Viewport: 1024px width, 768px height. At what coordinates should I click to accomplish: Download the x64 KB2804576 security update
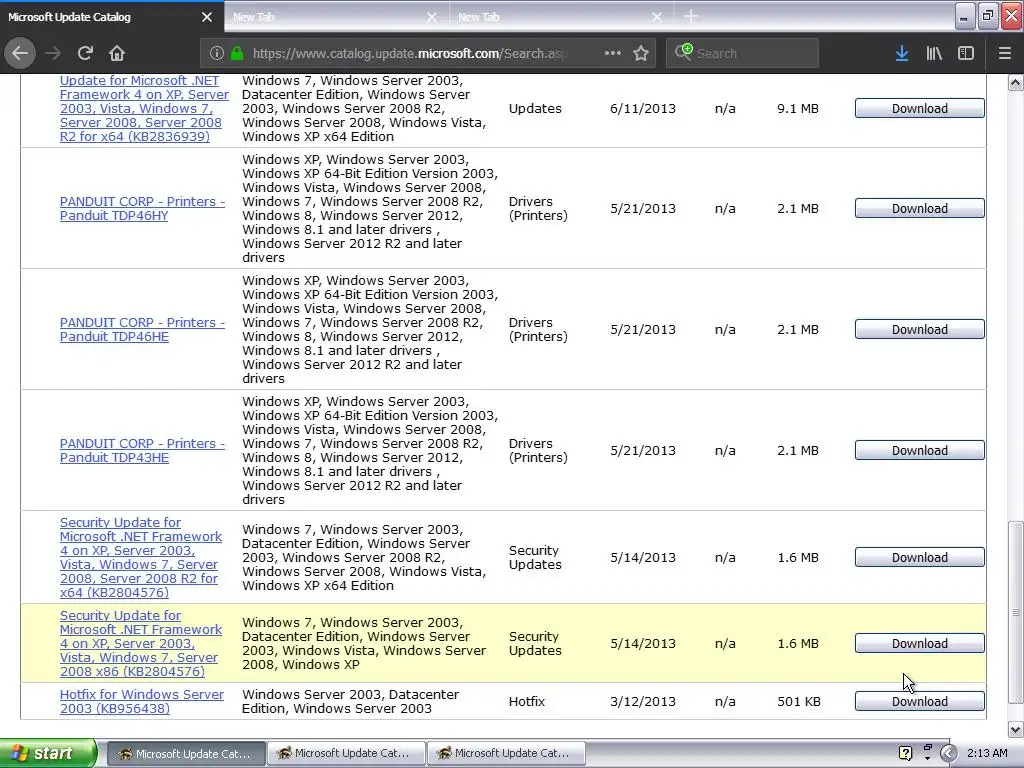(x=920, y=557)
